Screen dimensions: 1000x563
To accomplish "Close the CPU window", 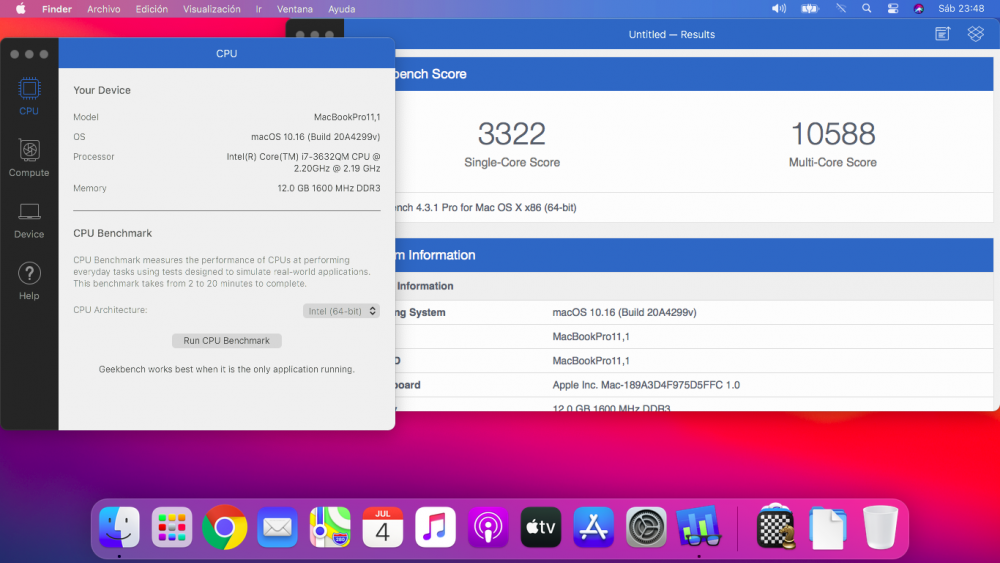I will [x=15, y=54].
